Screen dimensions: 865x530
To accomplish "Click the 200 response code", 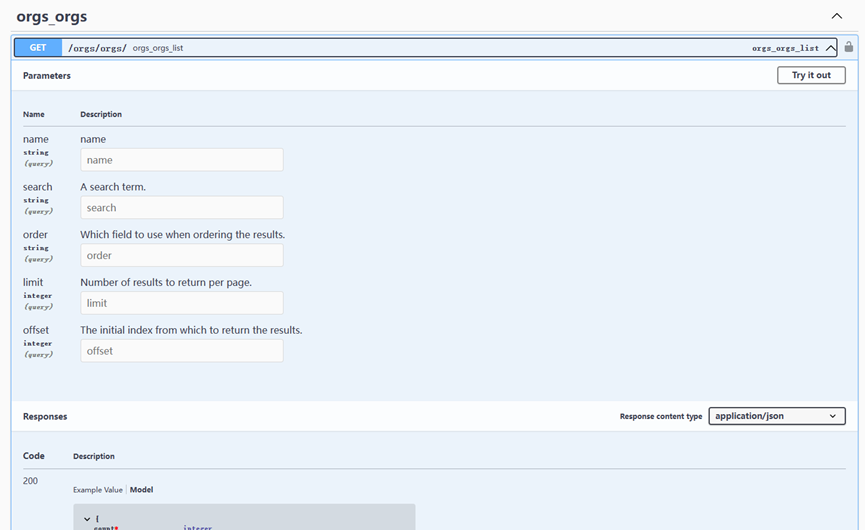I will [30, 481].
